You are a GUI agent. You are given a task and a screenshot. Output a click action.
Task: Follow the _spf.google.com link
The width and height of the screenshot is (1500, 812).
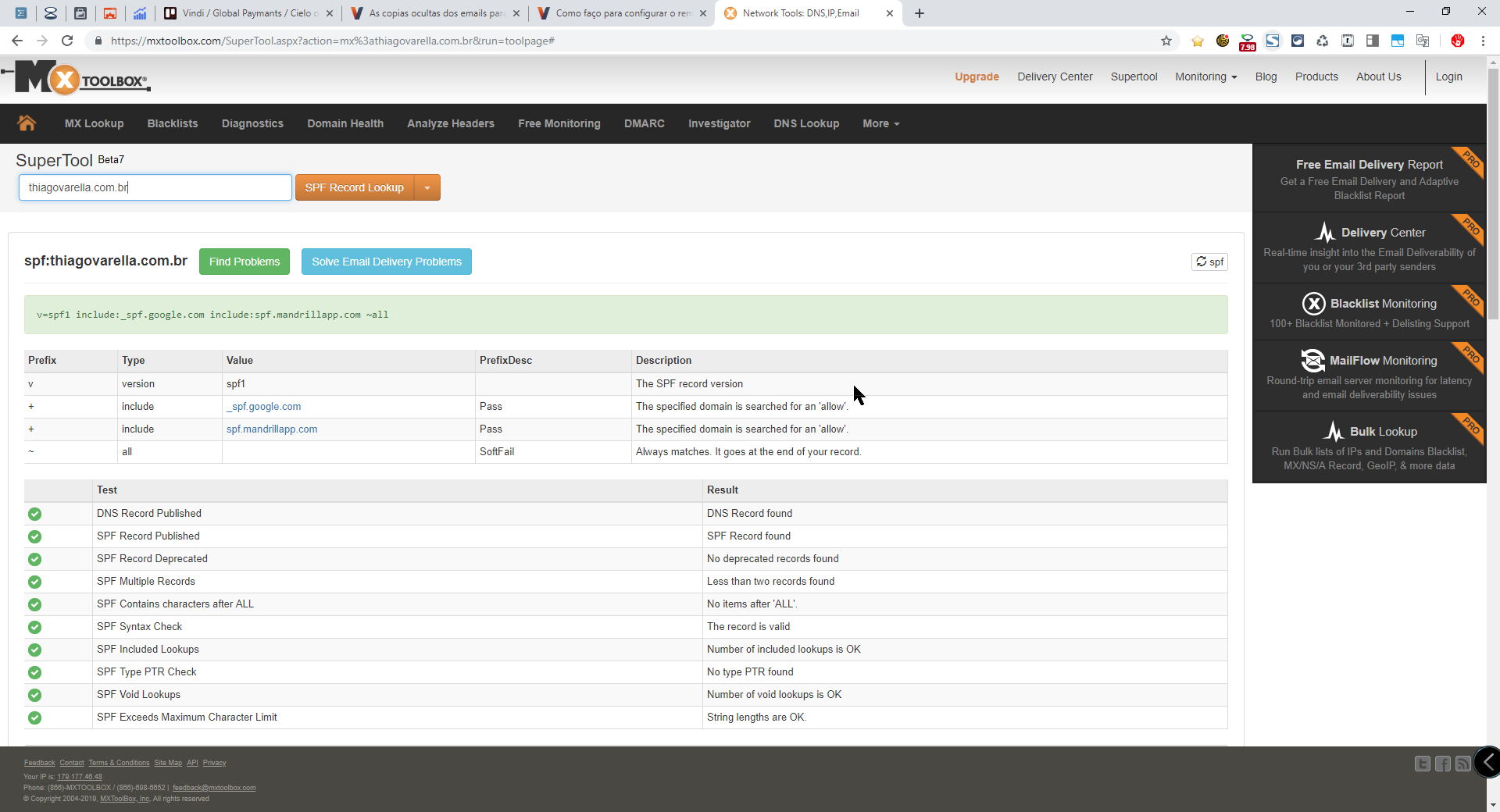pos(263,407)
